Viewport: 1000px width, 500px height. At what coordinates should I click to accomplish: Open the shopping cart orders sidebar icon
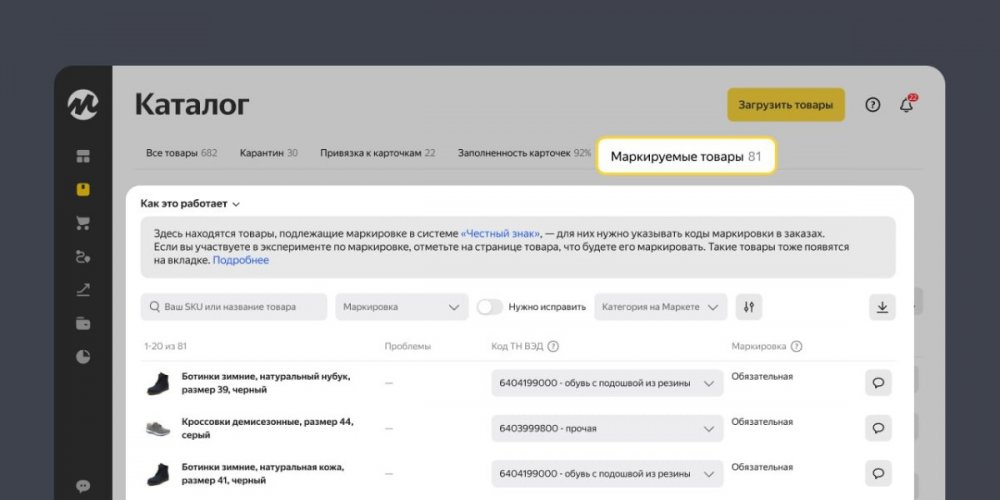(x=83, y=223)
